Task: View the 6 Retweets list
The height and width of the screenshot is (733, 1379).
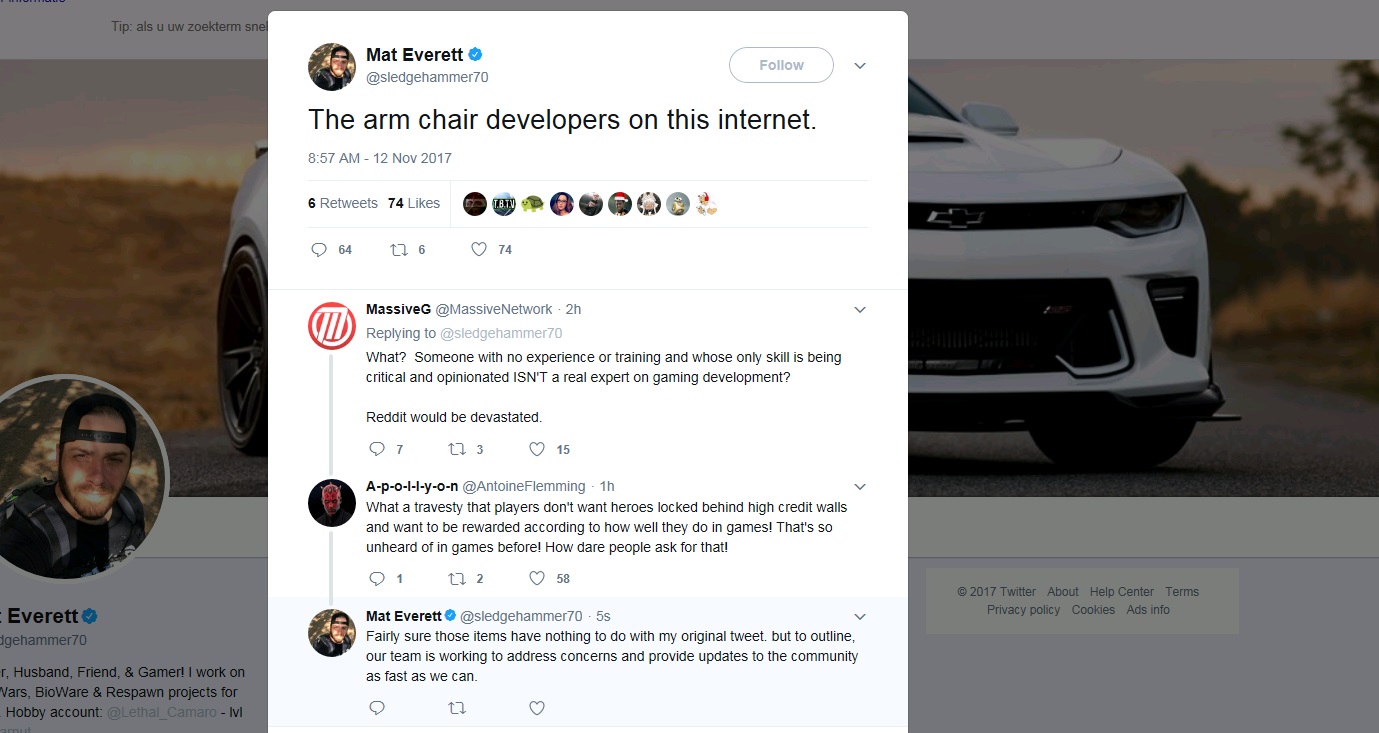Action: 343,203
